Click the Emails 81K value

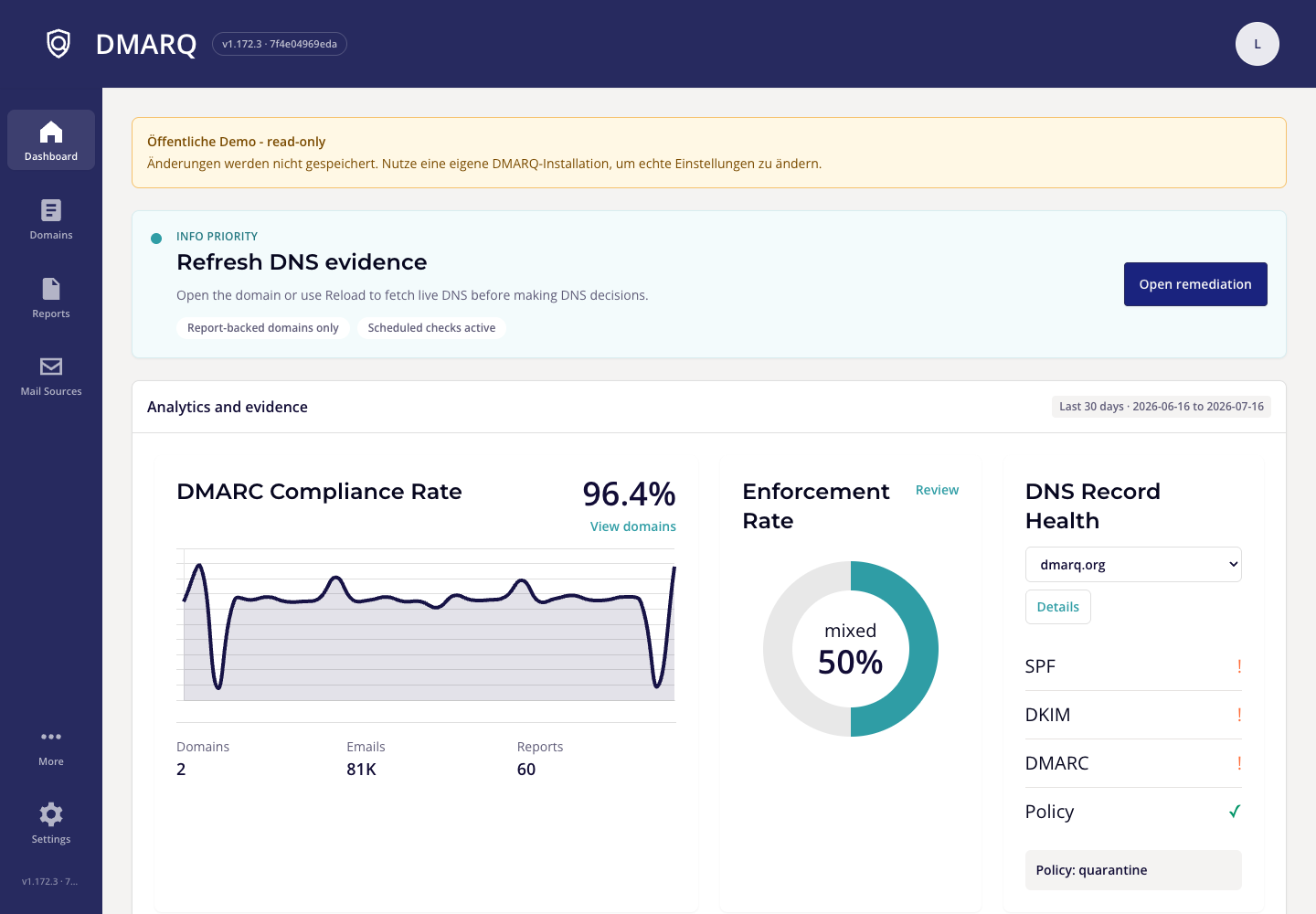tap(362, 770)
